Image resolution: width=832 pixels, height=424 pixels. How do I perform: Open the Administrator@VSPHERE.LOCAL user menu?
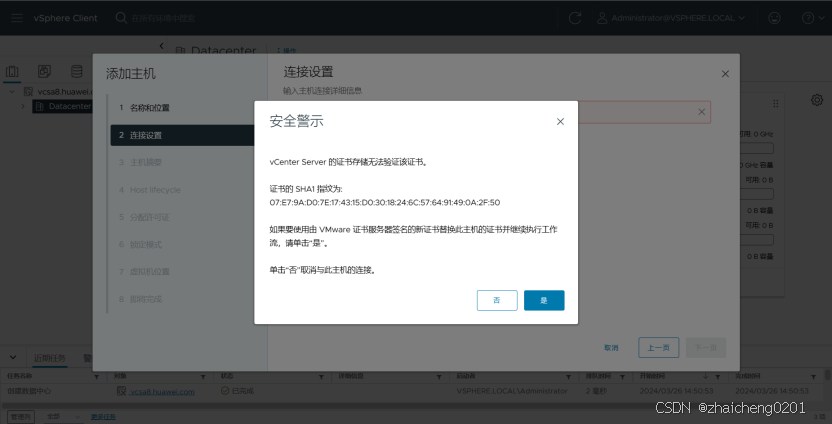pos(671,18)
